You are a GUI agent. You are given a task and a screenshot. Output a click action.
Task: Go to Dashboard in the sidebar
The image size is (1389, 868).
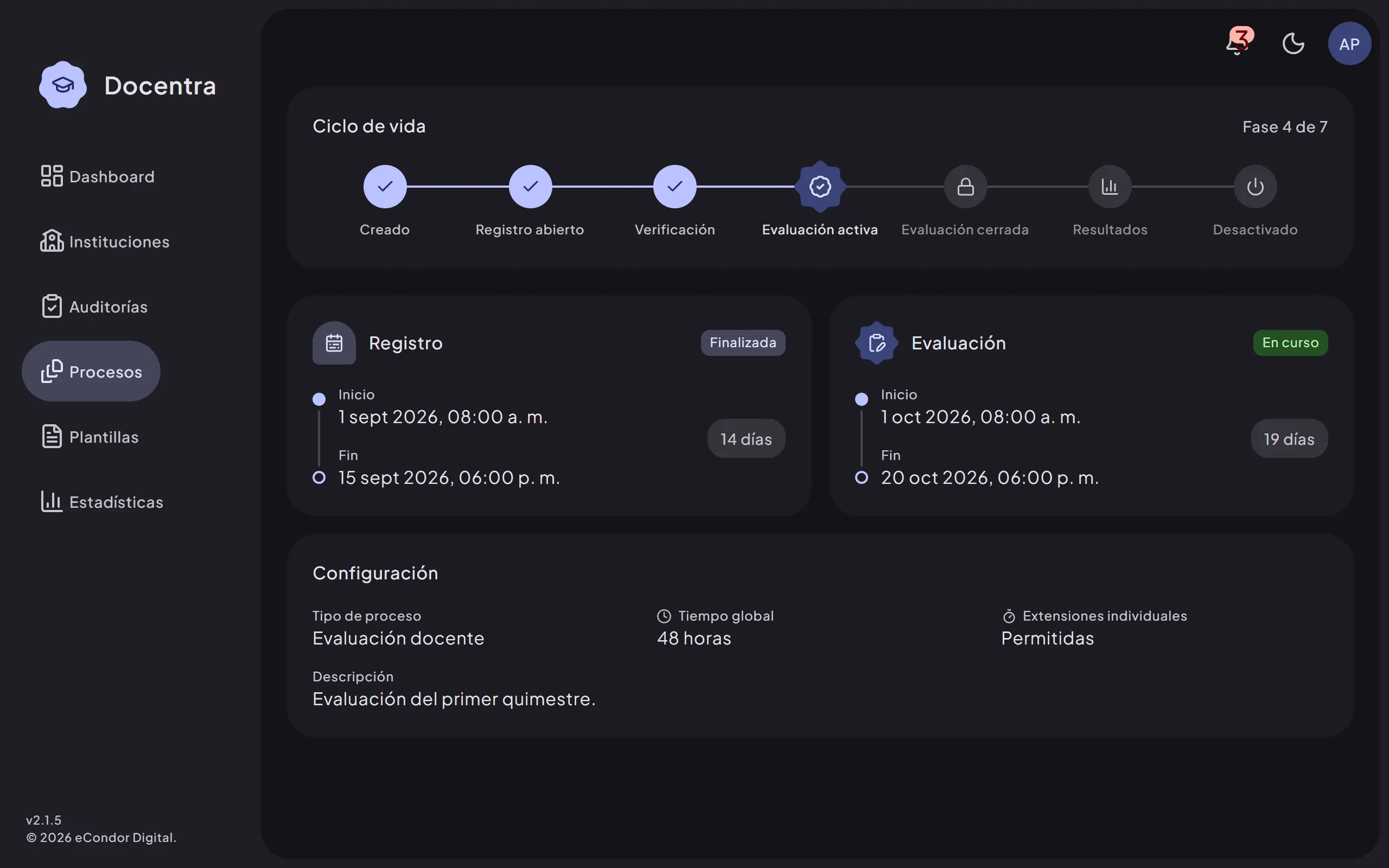[97, 176]
